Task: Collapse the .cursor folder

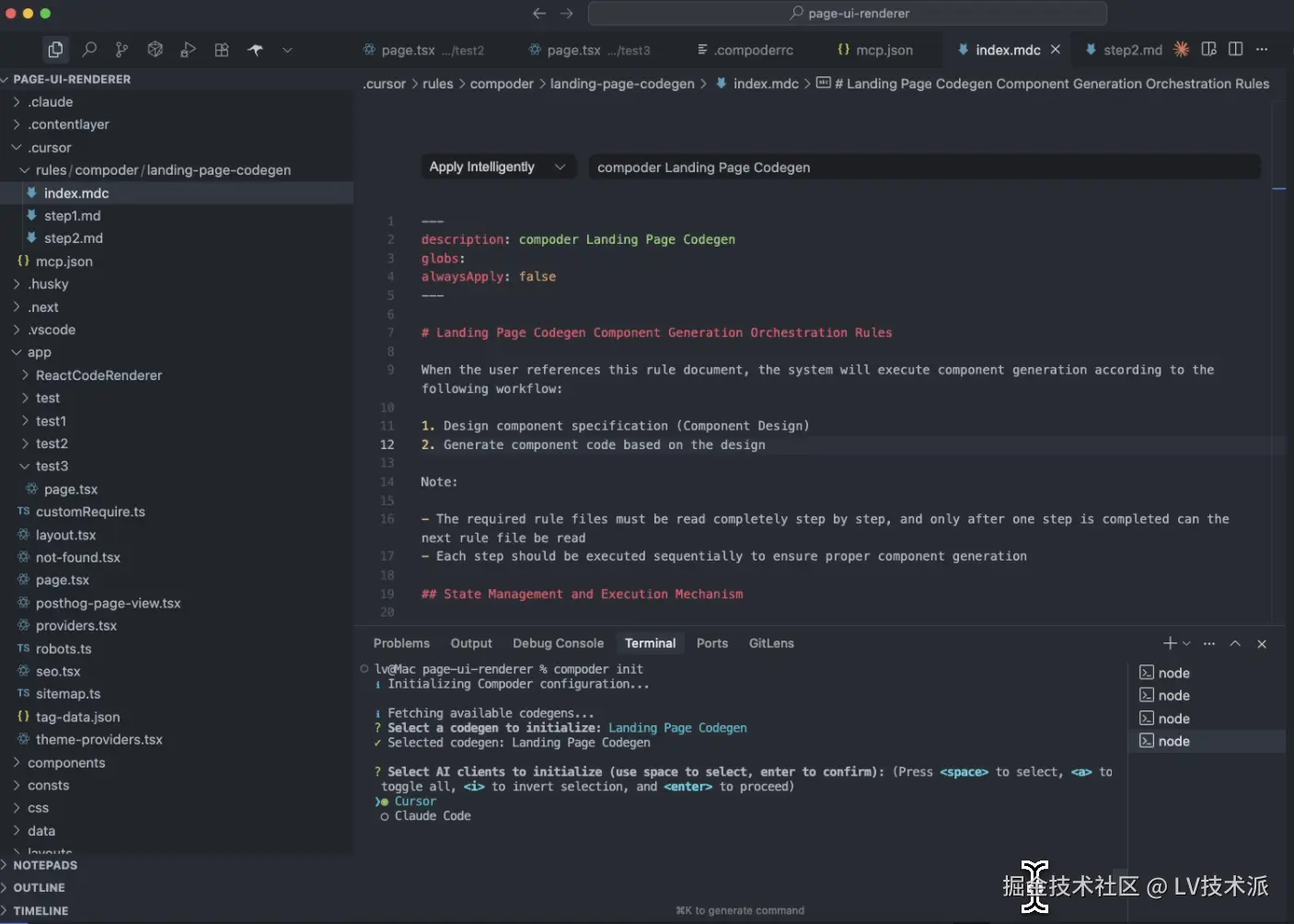Action: (177, 147)
